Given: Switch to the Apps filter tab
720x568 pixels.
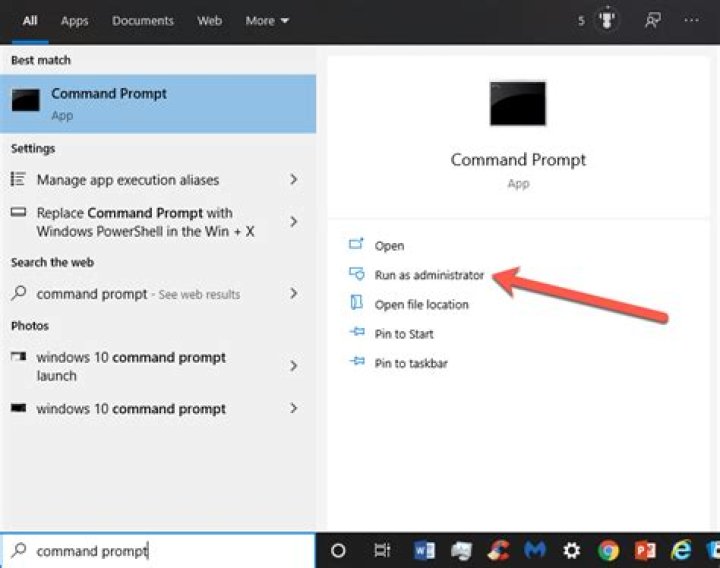Looking at the screenshot, I should (74, 20).
